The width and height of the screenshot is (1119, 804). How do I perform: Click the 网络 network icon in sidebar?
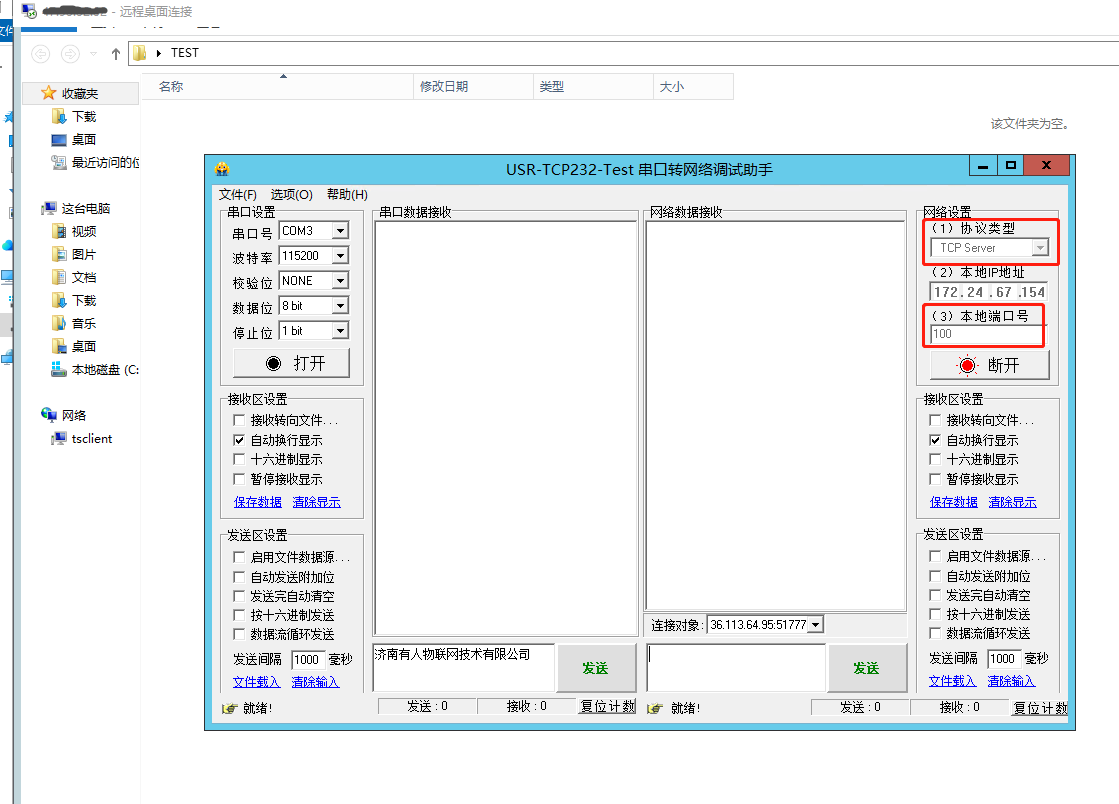tap(49, 415)
